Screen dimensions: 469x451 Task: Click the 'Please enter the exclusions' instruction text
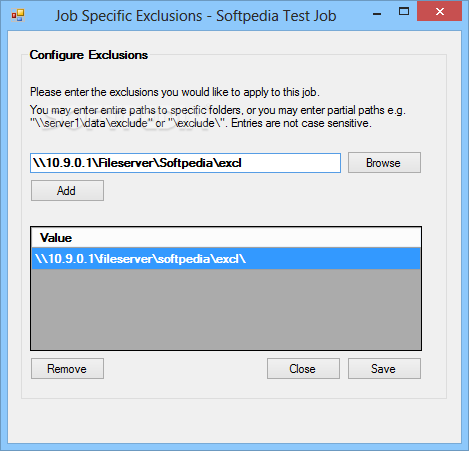(175, 92)
